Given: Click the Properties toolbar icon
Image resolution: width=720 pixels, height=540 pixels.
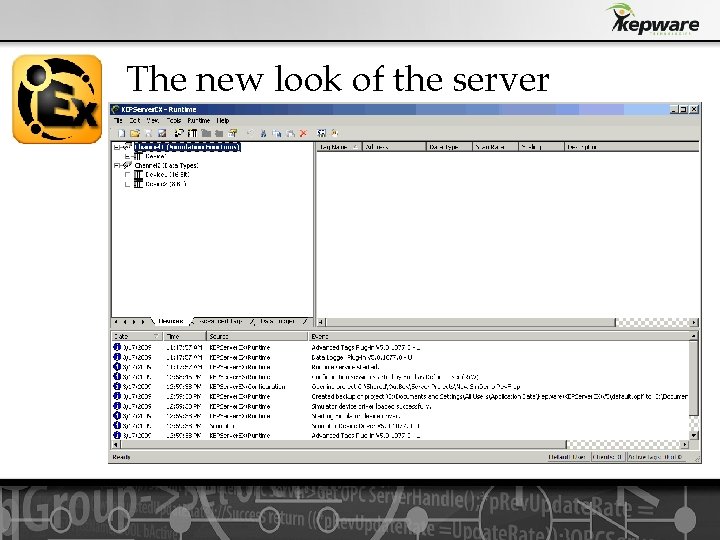Looking at the screenshot, I should pyautogui.click(x=233, y=133).
